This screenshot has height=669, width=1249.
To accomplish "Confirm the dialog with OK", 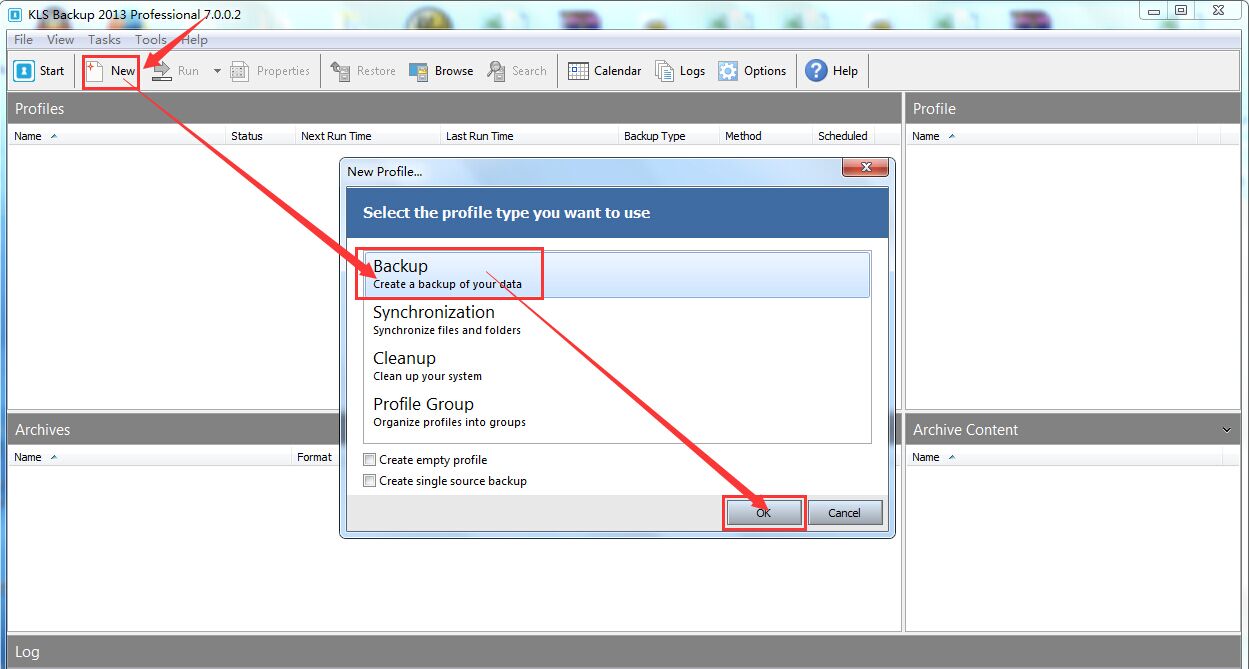I will [x=764, y=513].
